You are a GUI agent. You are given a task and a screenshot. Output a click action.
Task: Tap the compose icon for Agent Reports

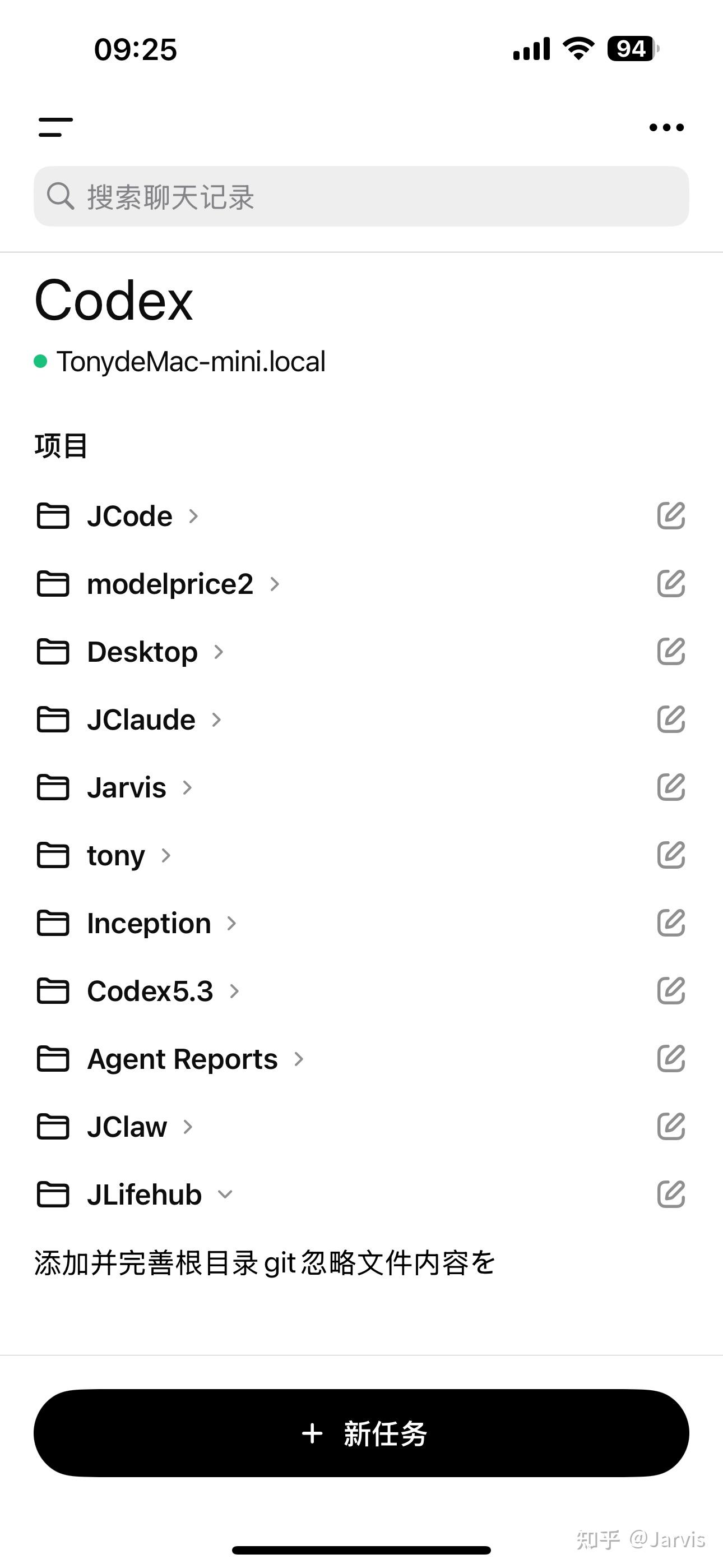(671, 1059)
